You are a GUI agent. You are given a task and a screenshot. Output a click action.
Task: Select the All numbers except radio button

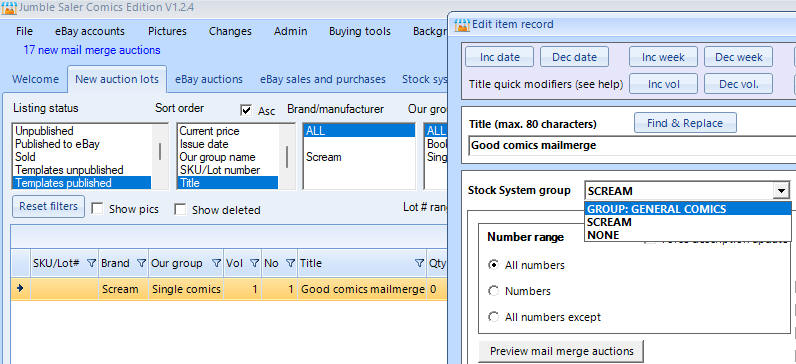[x=493, y=317]
